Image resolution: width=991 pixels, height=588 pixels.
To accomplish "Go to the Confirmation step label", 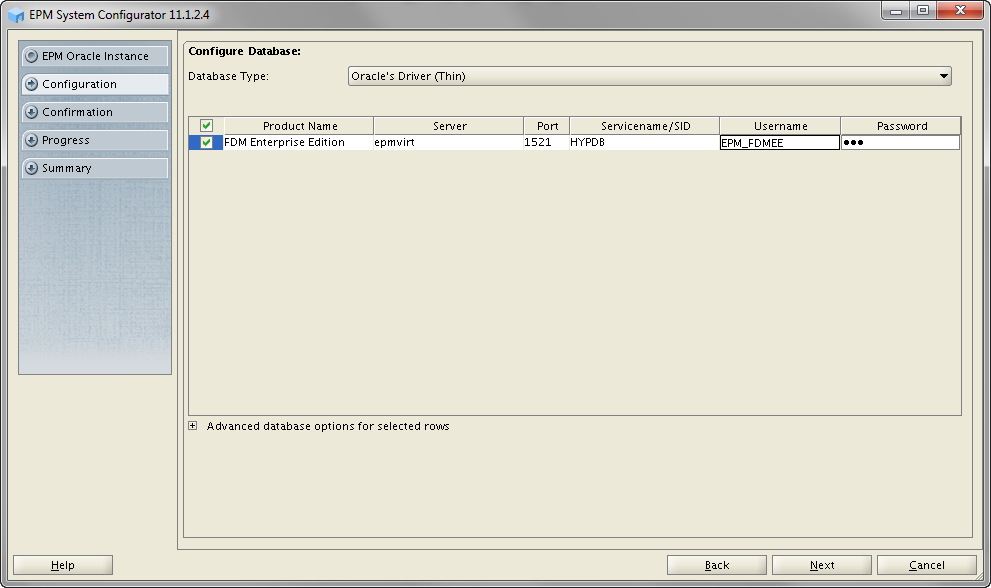I will (77, 112).
